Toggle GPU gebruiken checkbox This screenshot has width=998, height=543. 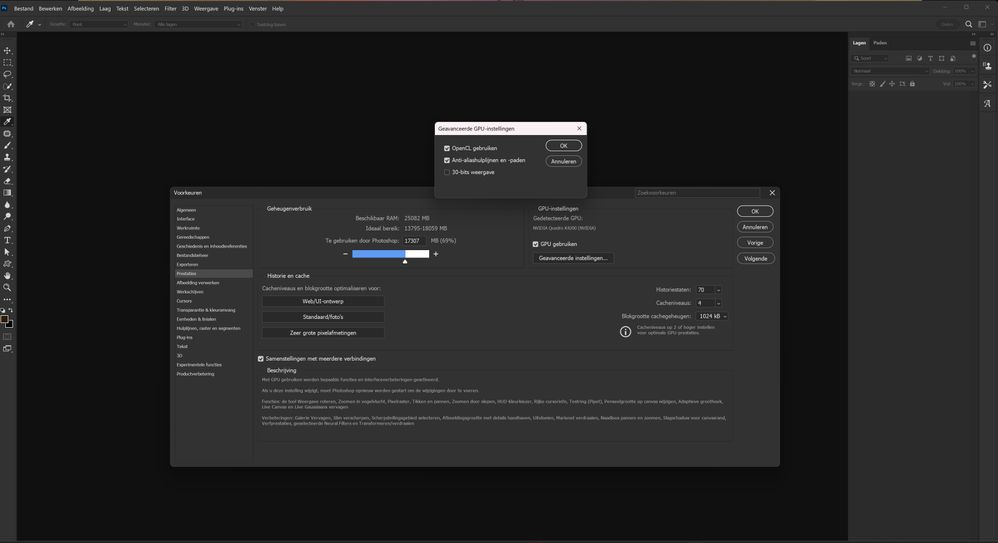(x=535, y=244)
